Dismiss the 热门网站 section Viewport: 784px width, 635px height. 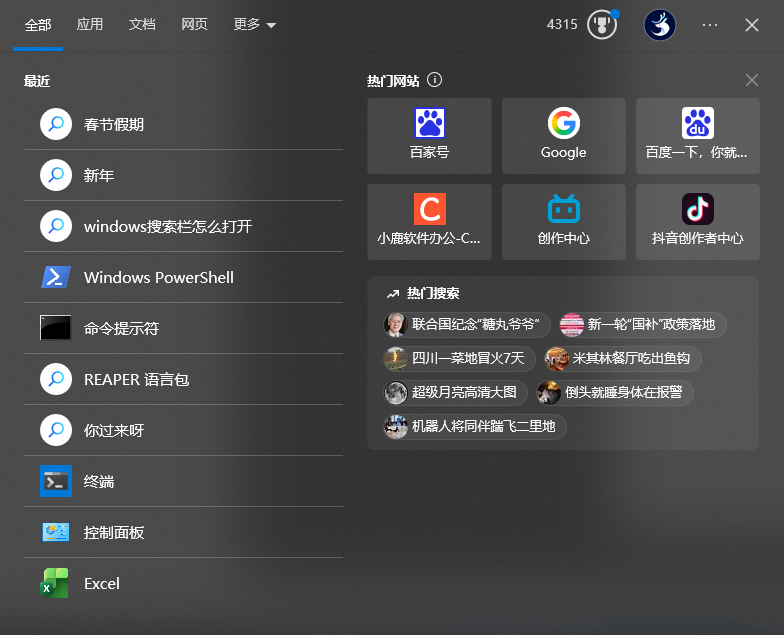coord(752,80)
